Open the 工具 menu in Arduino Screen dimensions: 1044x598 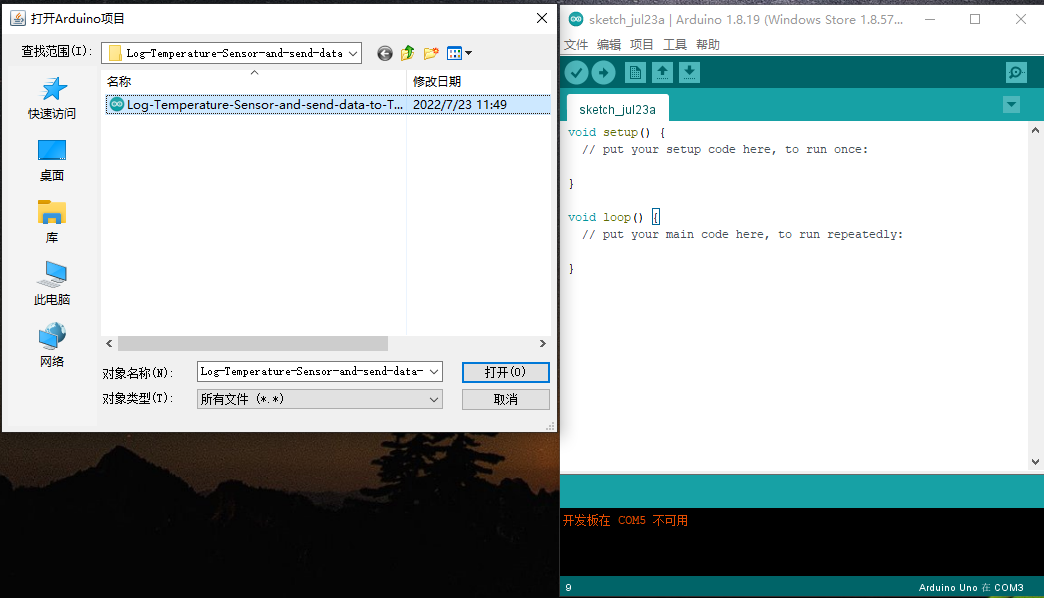point(674,45)
